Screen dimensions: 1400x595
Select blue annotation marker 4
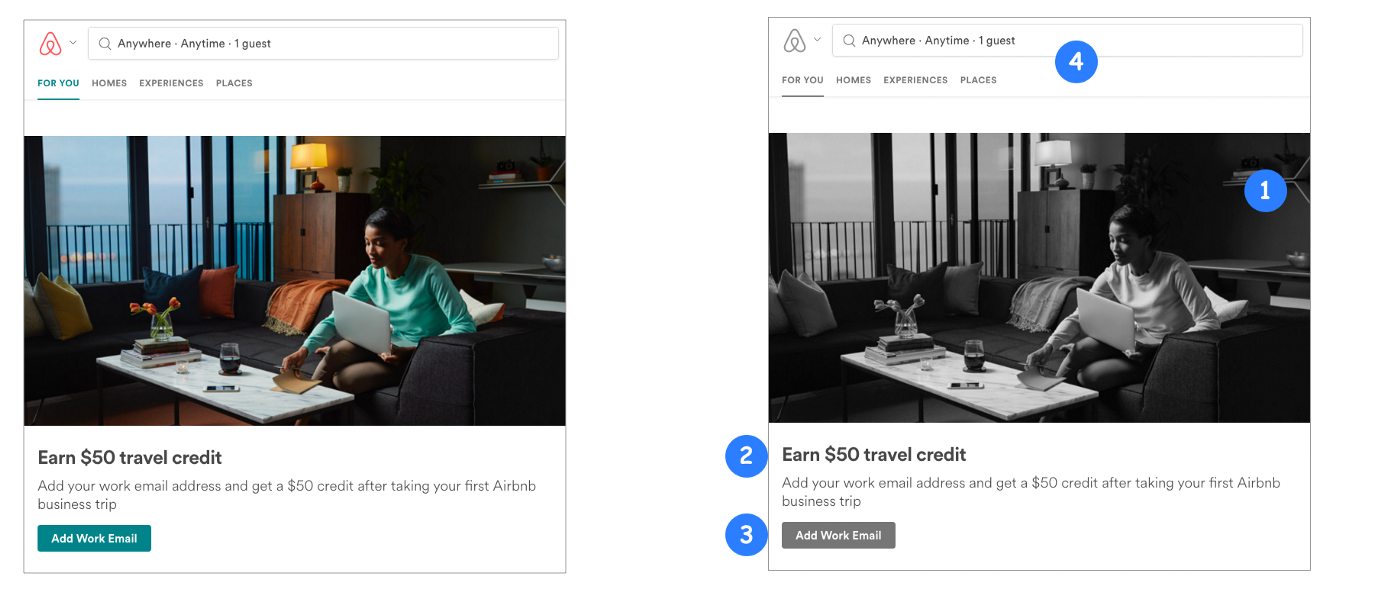pos(1076,62)
